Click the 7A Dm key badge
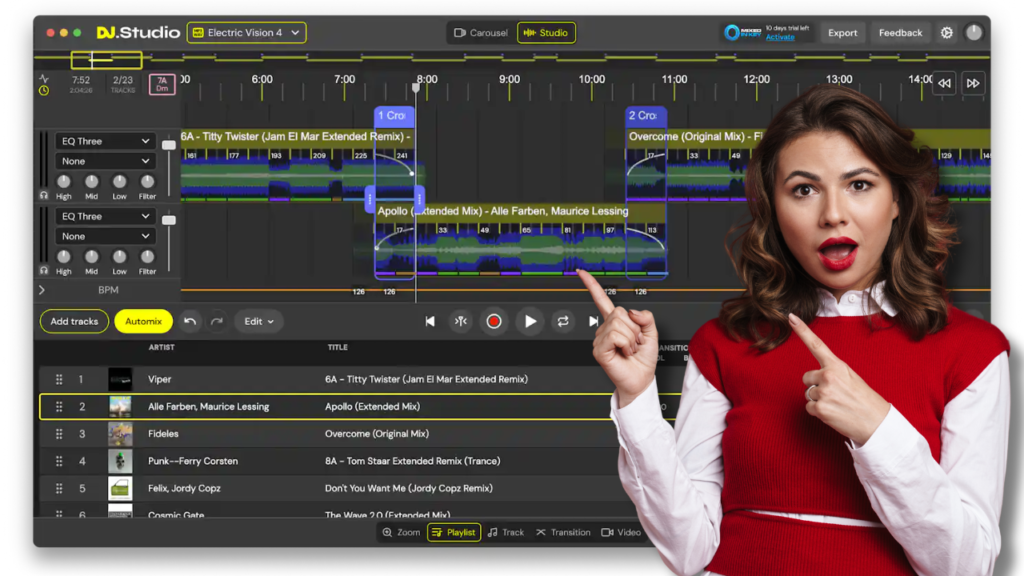 (162, 84)
